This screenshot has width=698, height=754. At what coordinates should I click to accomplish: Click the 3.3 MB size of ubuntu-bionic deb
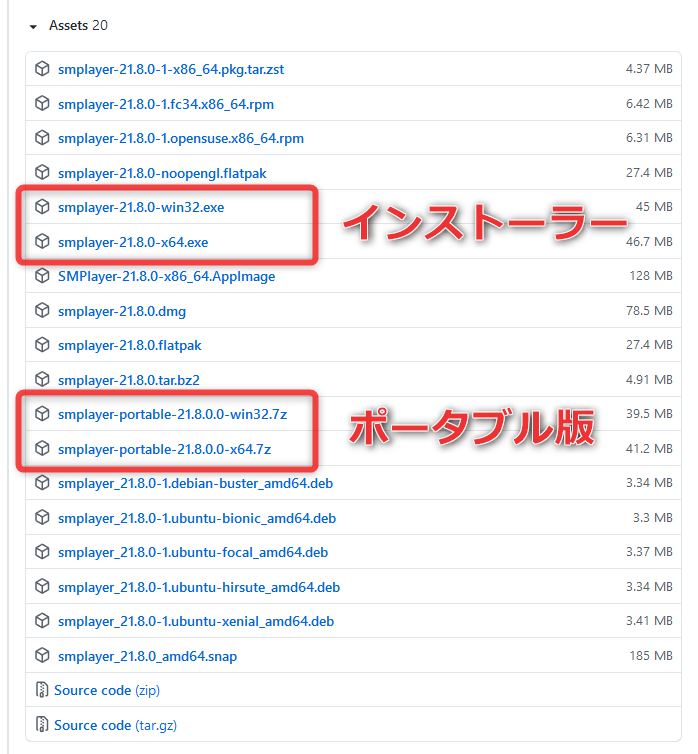652,518
